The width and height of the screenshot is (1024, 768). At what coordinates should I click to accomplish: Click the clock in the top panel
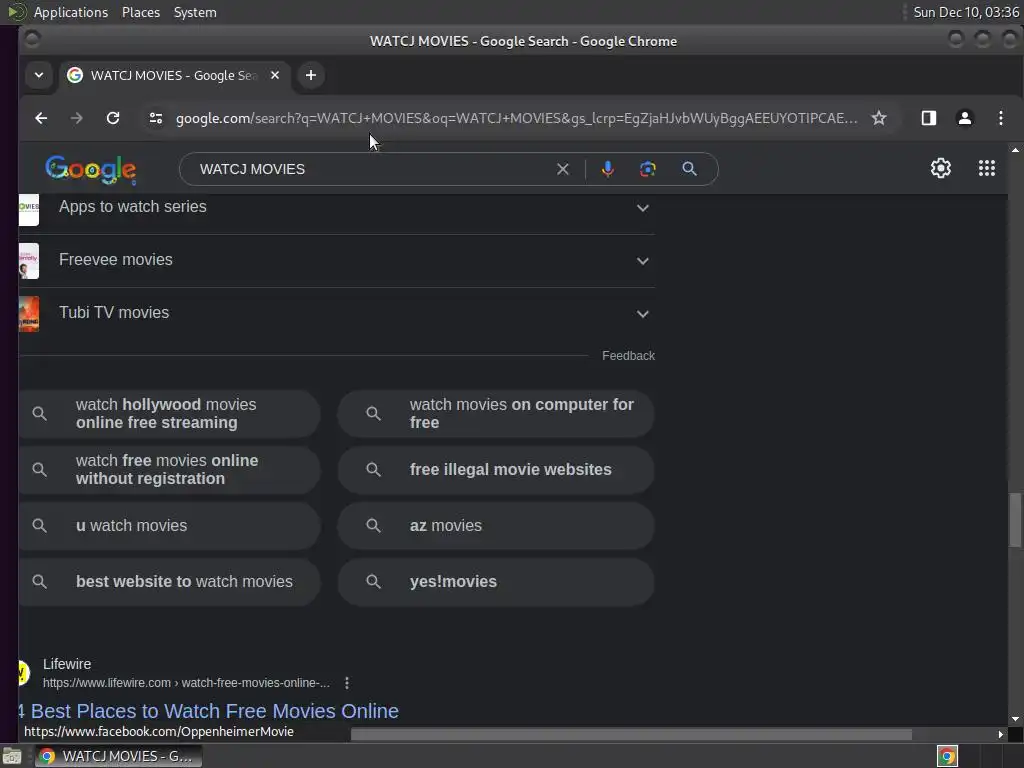(x=966, y=12)
